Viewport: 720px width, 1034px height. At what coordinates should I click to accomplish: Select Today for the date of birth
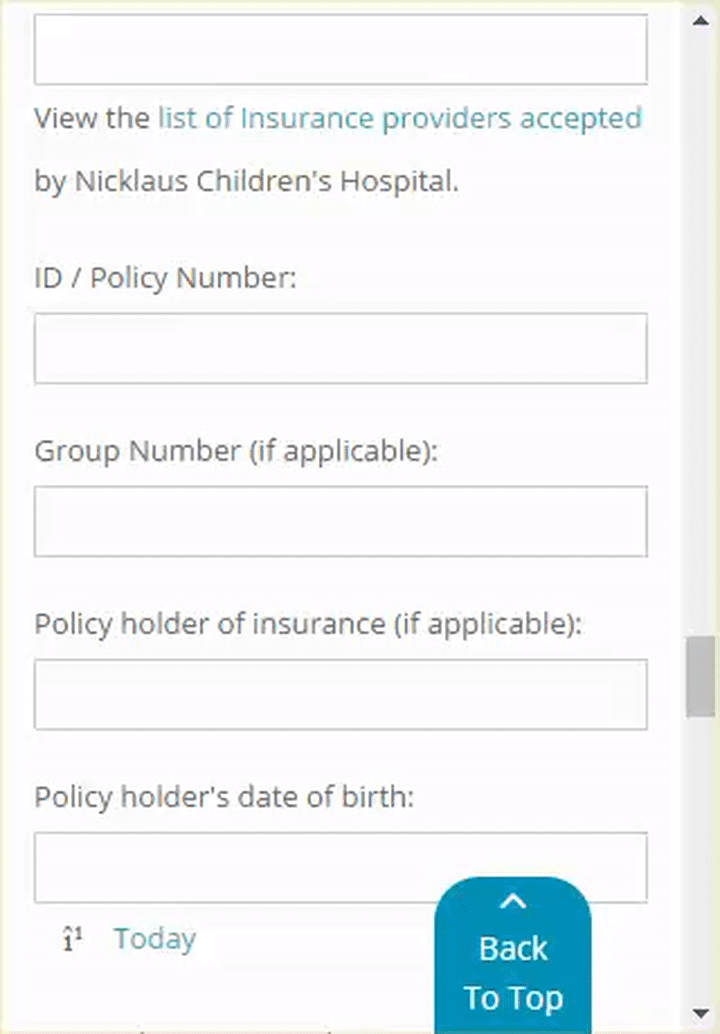click(x=154, y=939)
